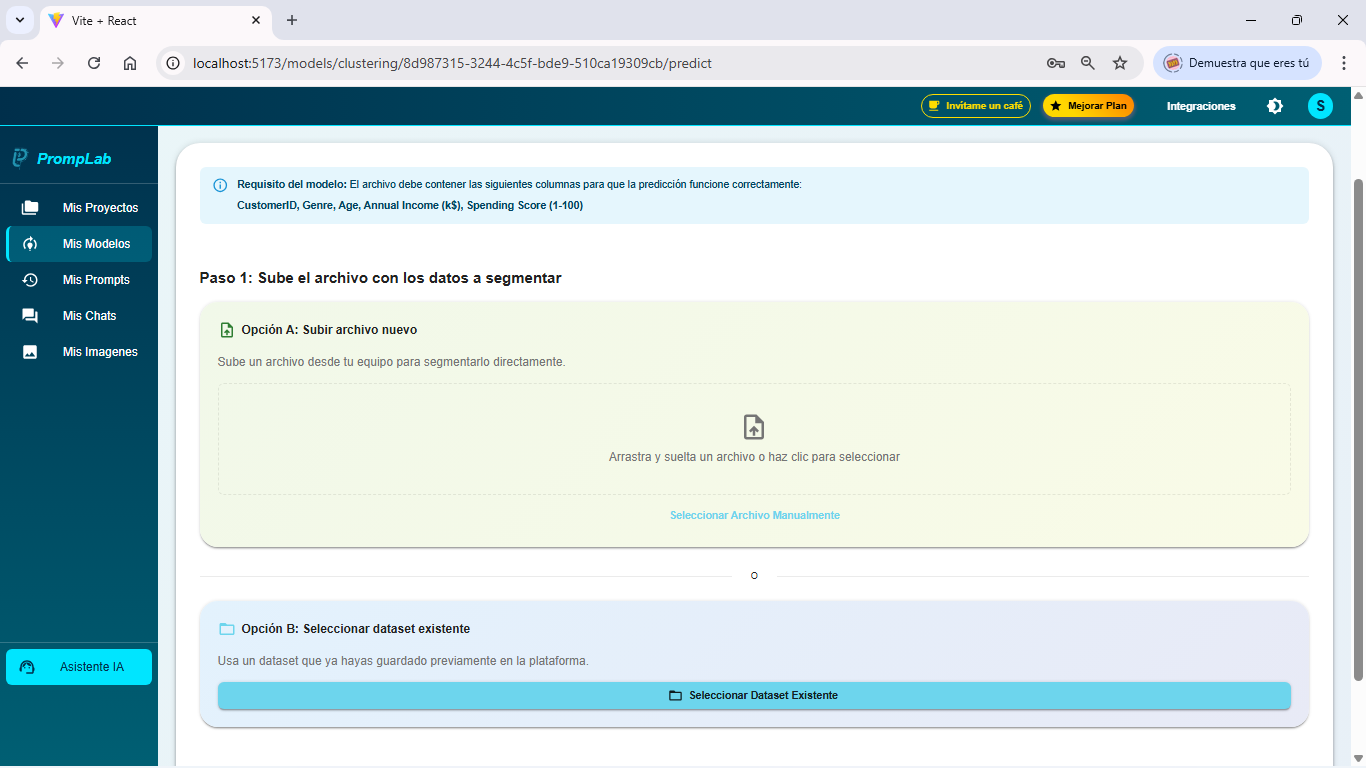This screenshot has width=1366, height=768.
Task: Select the Vite + React tab
Action: click(x=155, y=20)
